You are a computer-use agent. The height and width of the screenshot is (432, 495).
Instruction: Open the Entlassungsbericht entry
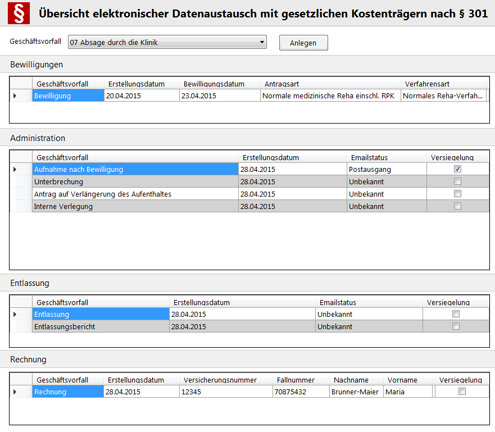65,327
